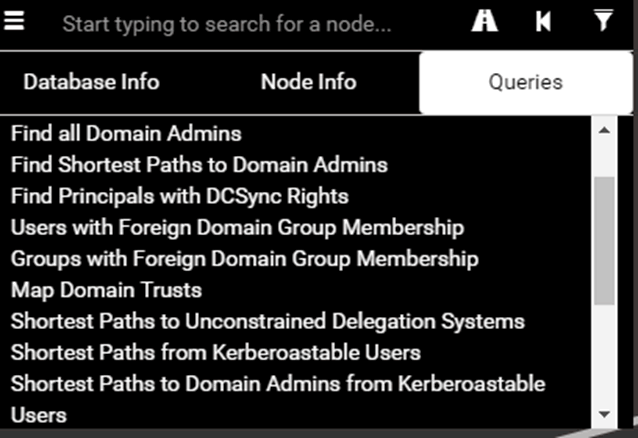
Task: Click the scrollbar up arrow
Action: [604, 131]
